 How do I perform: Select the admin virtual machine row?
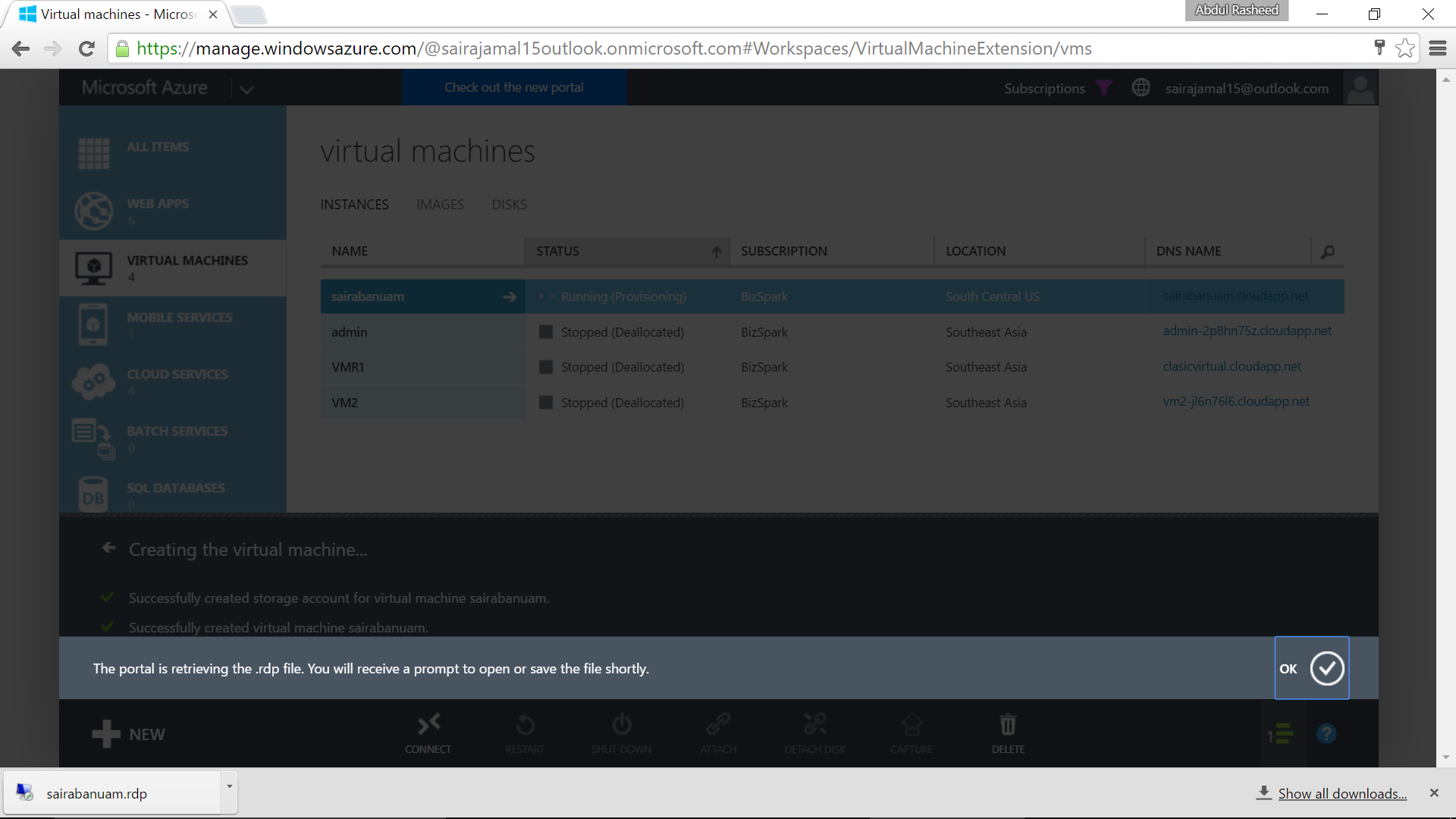pos(832,332)
